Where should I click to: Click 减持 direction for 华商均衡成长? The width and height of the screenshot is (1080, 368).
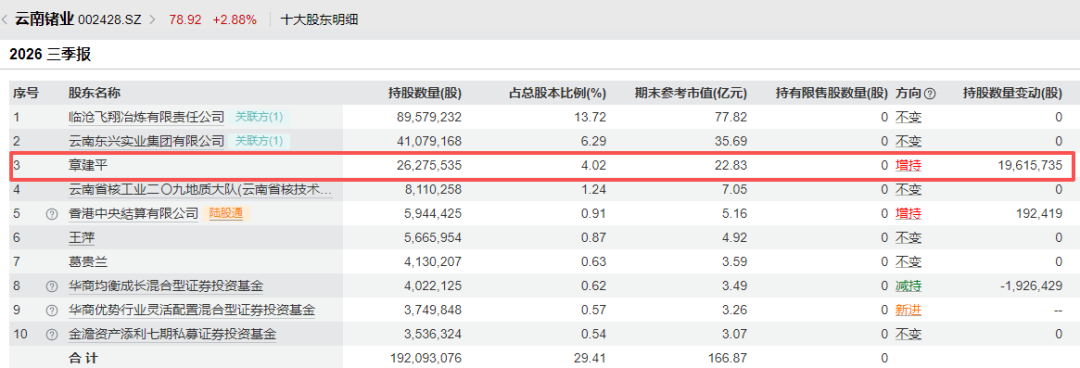(x=908, y=286)
